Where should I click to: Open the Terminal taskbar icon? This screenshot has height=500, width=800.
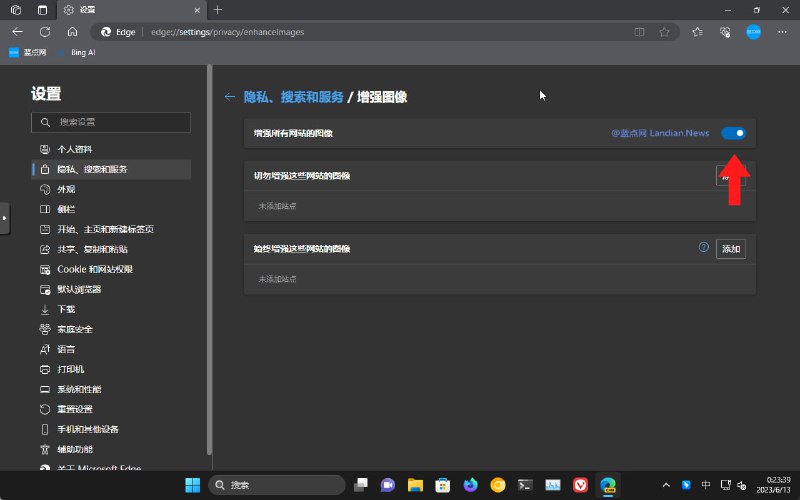(x=525, y=485)
